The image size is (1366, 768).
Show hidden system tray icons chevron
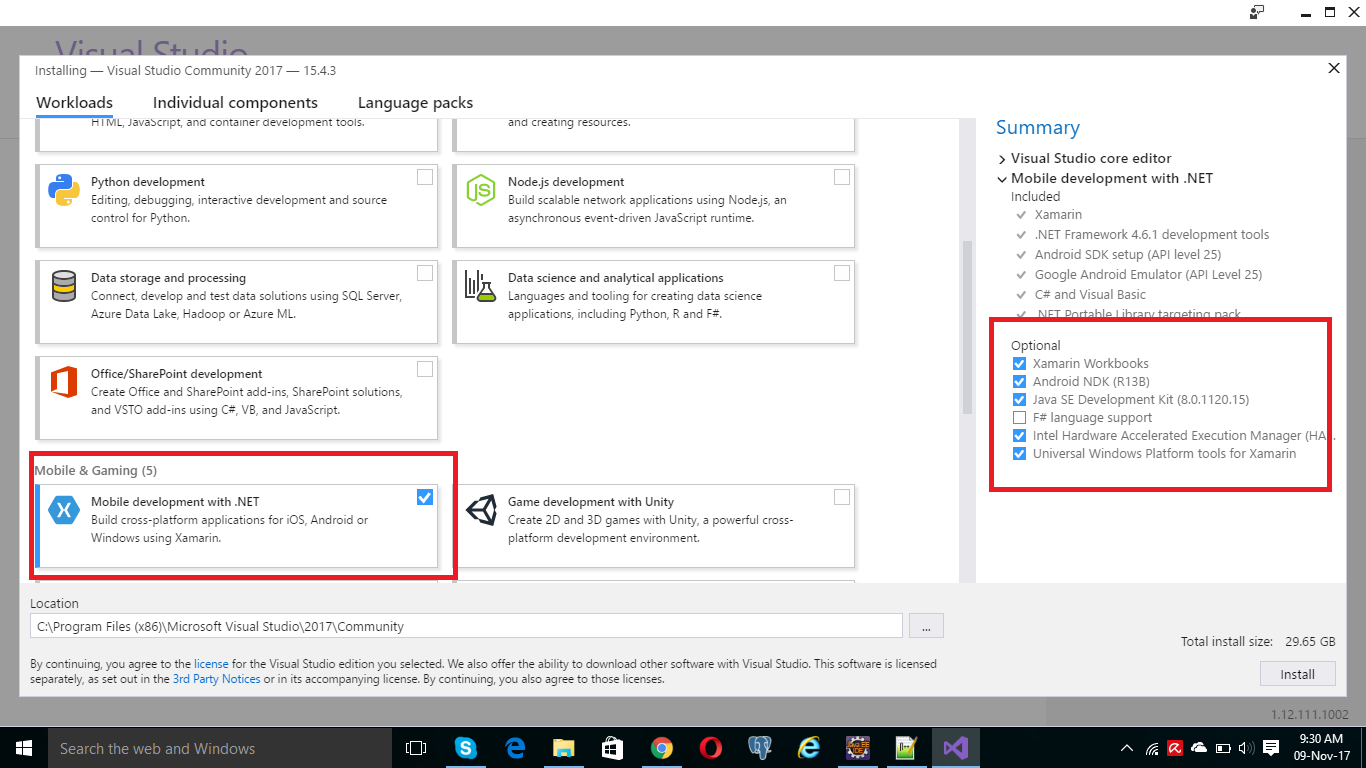tap(1127, 748)
